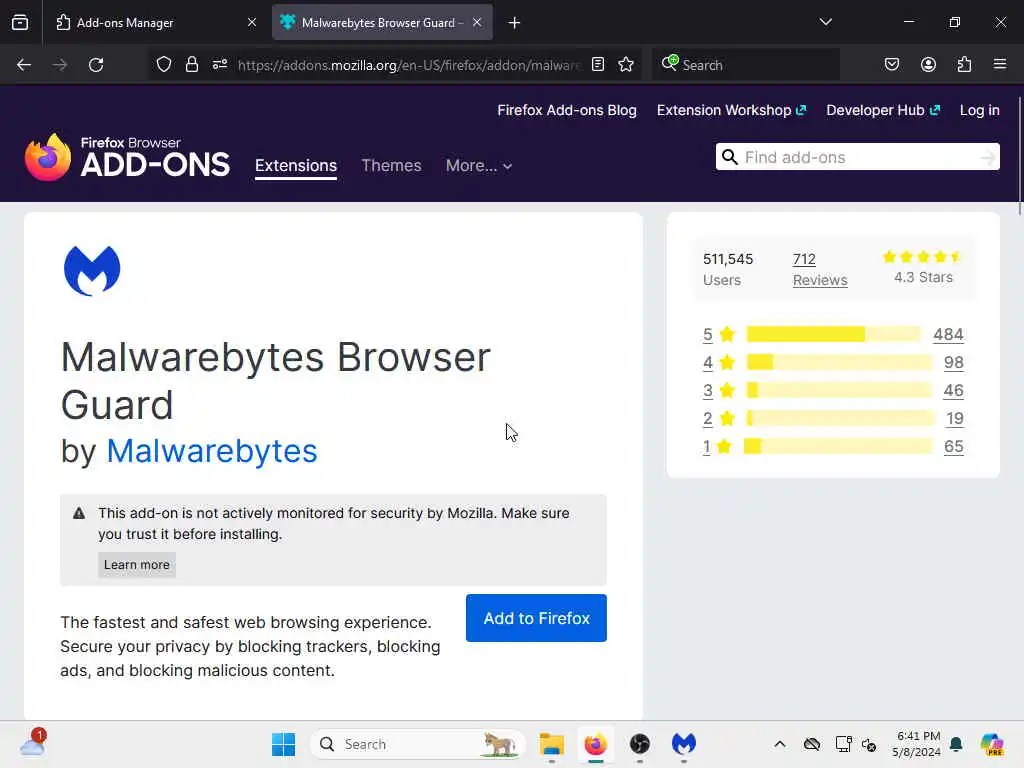Click Add to Firefox button
The width and height of the screenshot is (1024, 768).
pyautogui.click(x=536, y=618)
